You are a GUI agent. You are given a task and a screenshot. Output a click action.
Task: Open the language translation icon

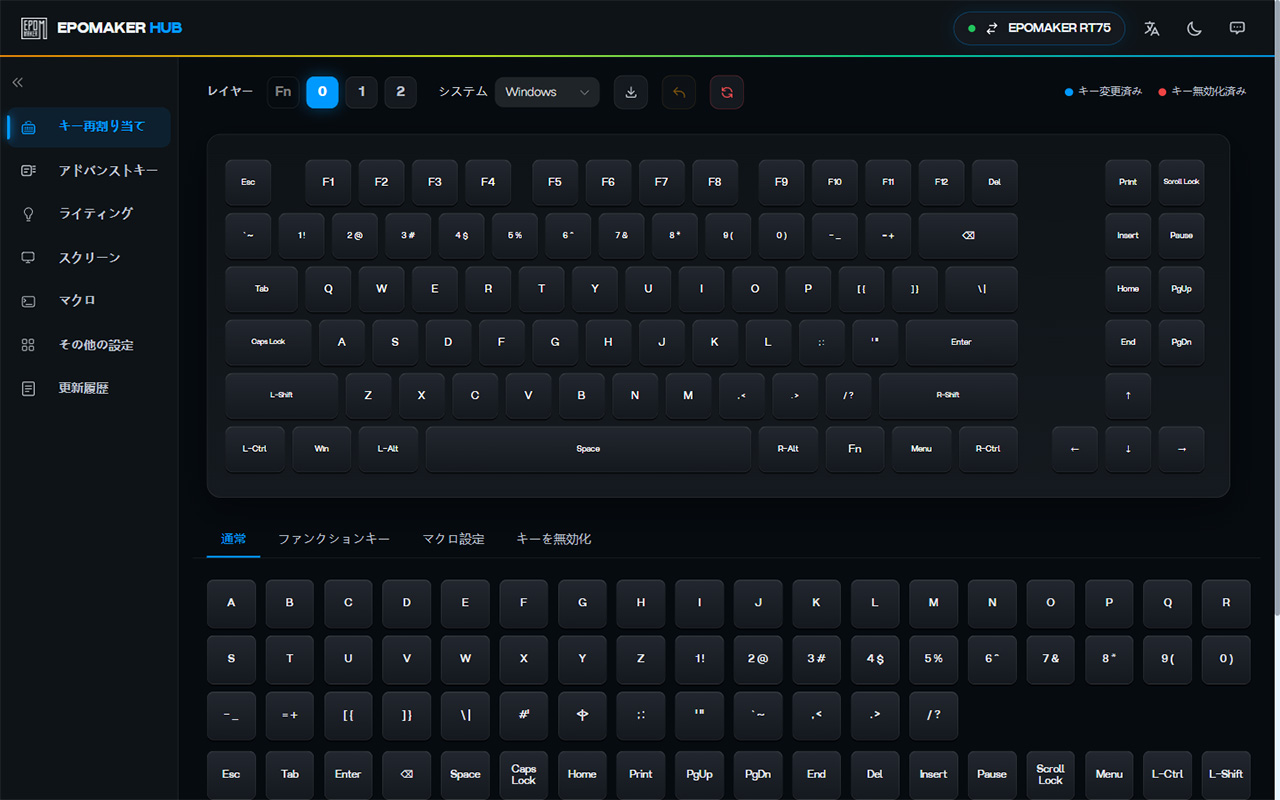[x=1152, y=28]
